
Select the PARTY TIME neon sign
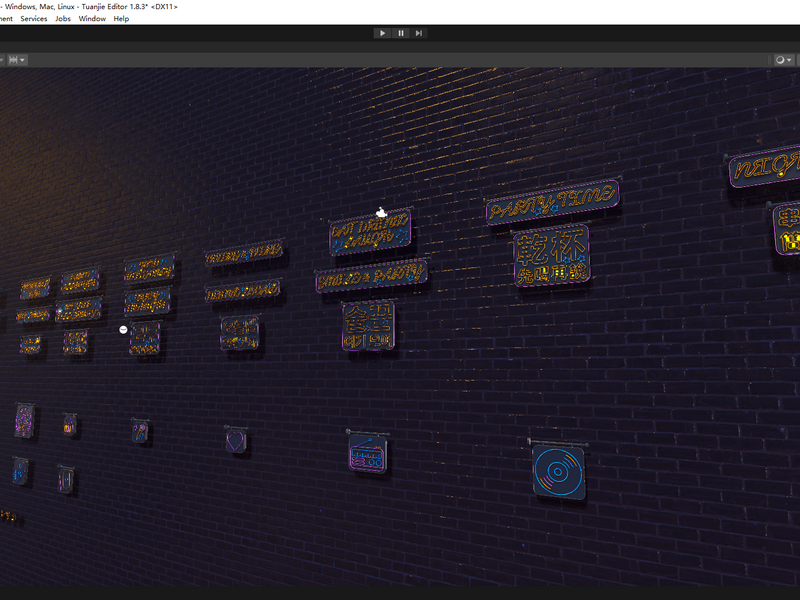tap(553, 202)
